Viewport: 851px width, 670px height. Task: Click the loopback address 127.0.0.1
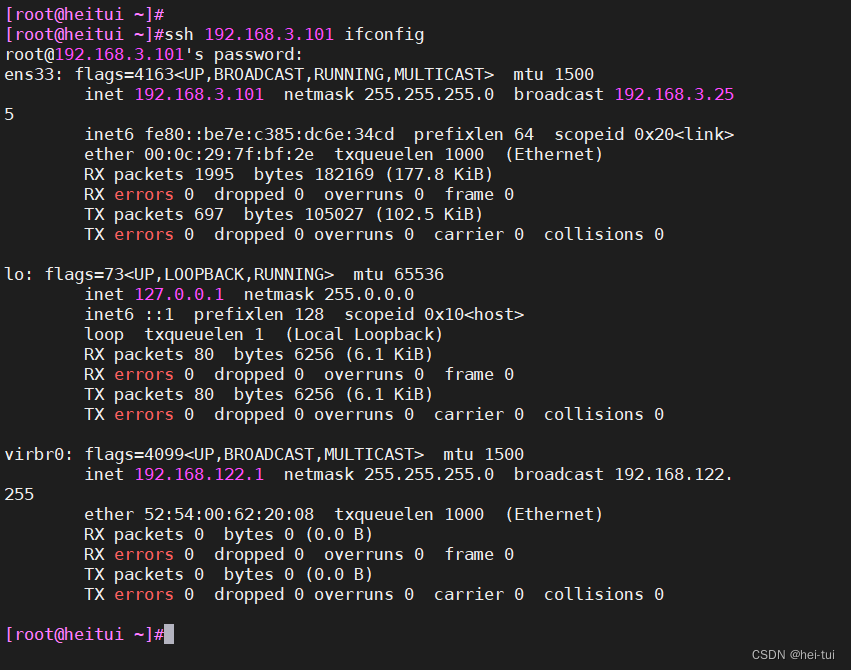click(179, 295)
